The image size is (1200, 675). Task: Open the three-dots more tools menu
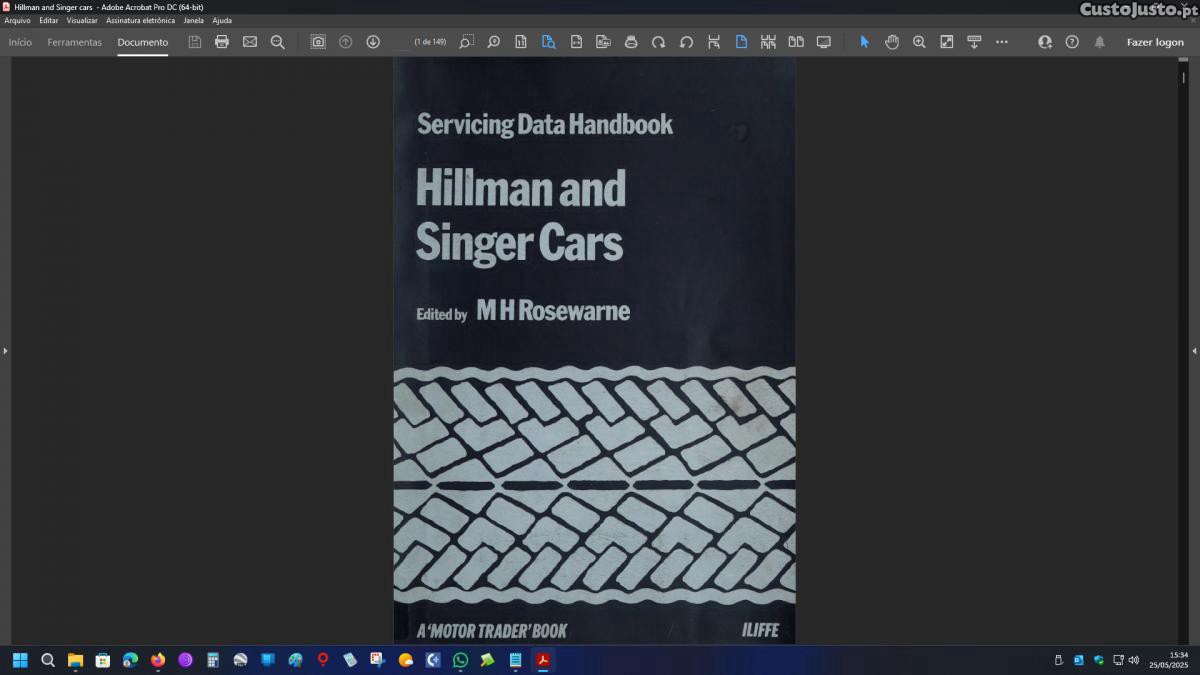[1002, 42]
